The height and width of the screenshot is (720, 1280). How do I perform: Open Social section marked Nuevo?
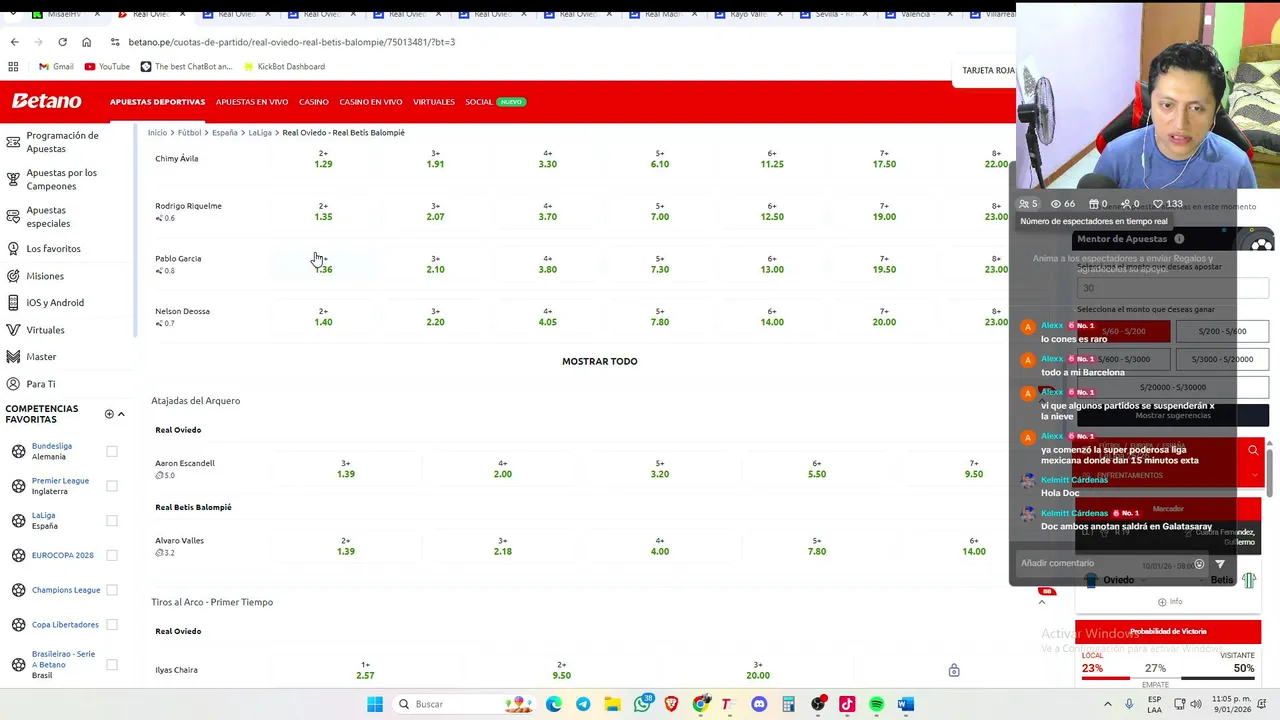pyautogui.click(x=494, y=102)
